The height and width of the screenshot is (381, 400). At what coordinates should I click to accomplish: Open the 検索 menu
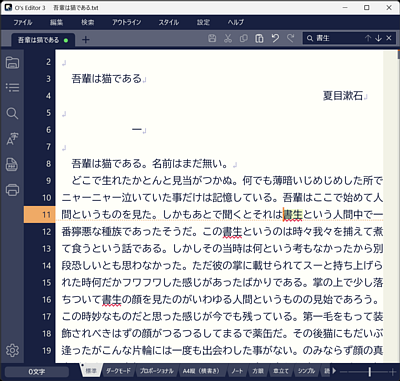(x=88, y=22)
